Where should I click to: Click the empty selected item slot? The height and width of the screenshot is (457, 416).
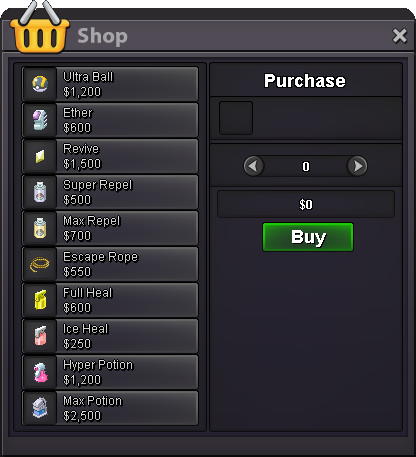coord(236,118)
